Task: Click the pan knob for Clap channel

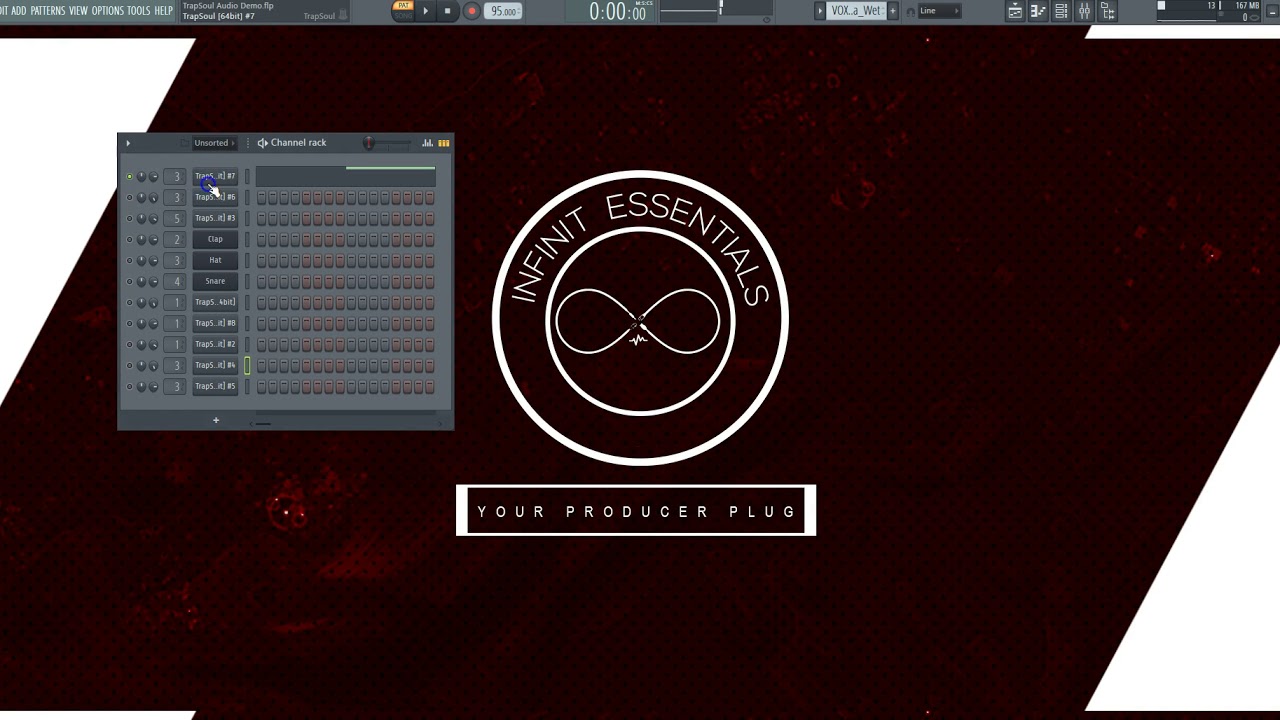Action: 141,239
